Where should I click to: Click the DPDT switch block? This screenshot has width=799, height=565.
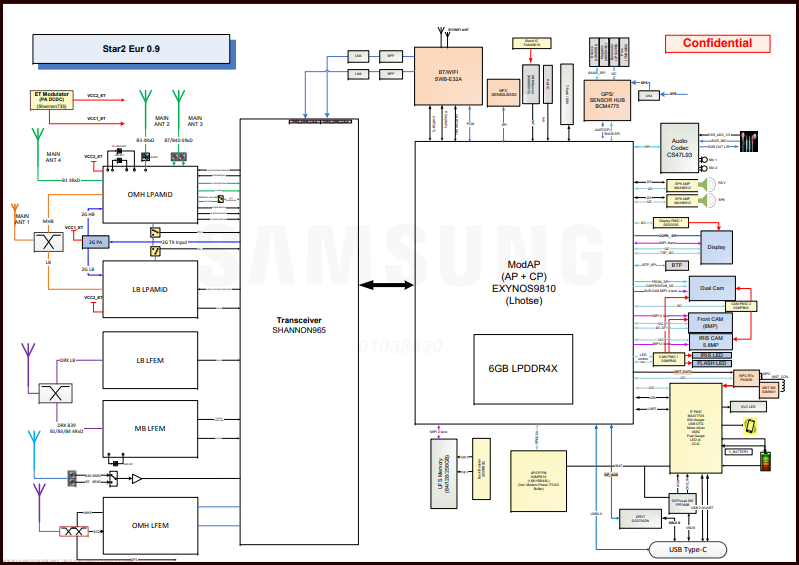[x=640, y=519]
